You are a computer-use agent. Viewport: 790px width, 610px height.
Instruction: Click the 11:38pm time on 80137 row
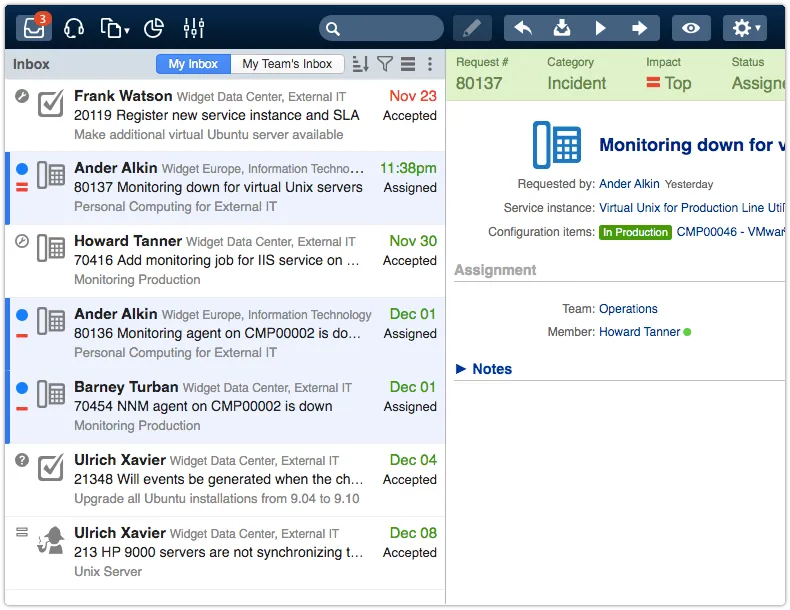408,168
